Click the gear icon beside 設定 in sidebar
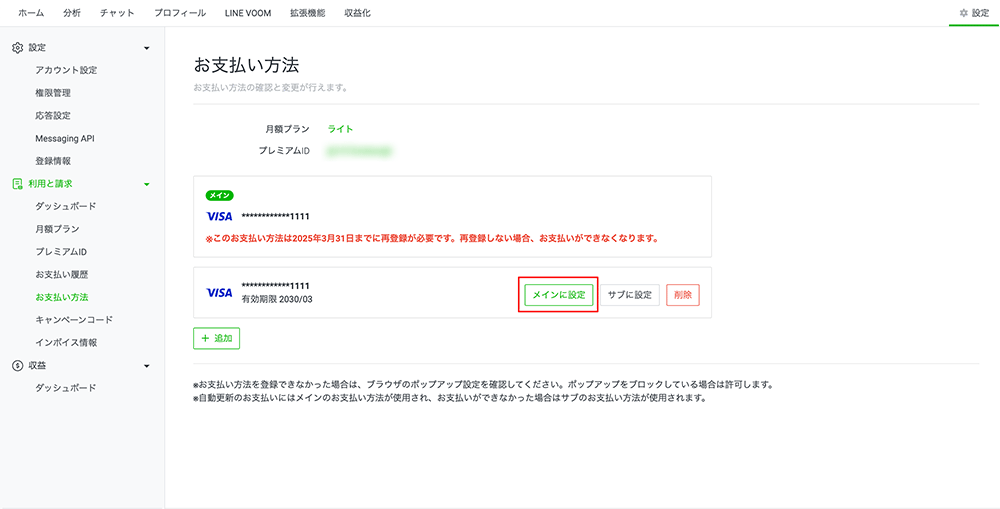 coord(17,48)
